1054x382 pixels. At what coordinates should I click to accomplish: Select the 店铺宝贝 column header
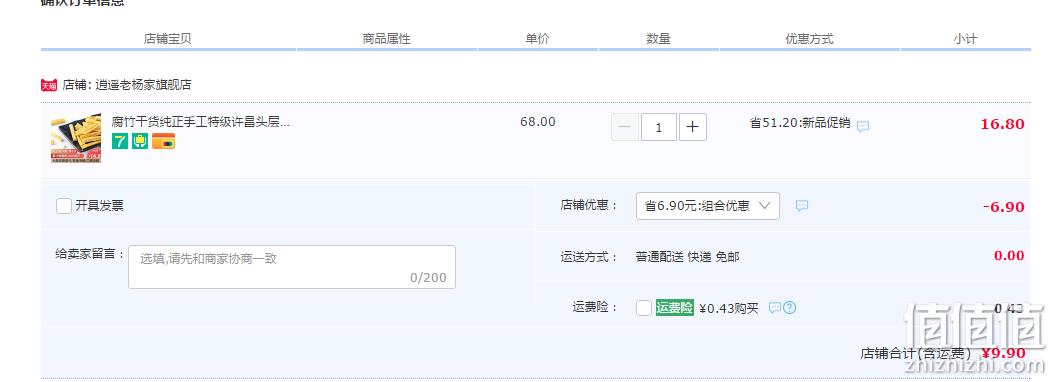click(x=167, y=38)
